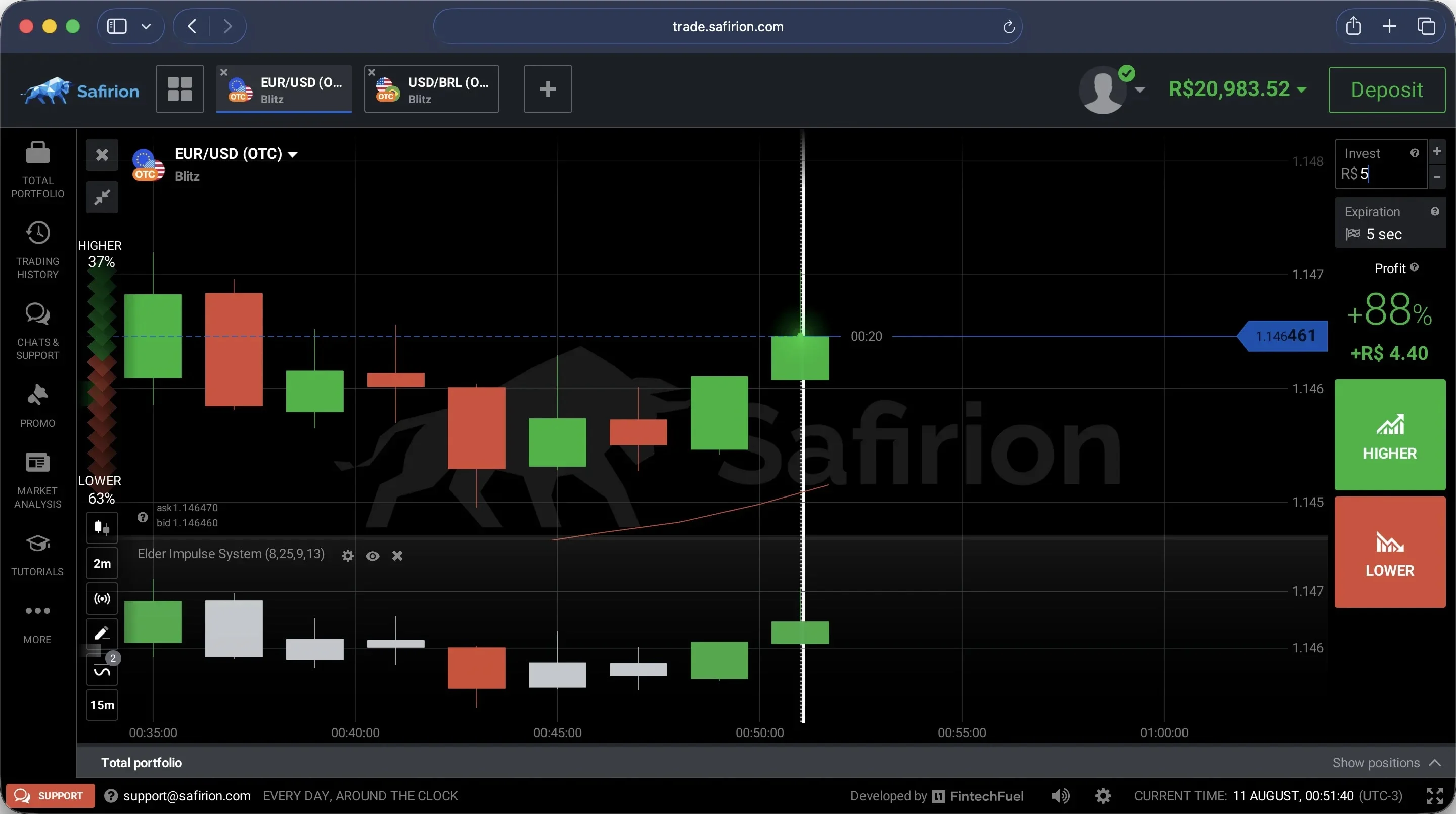Image resolution: width=1456 pixels, height=814 pixels.
Task: Toggle fullscreen mode in footer
Action: (1435, 795)
